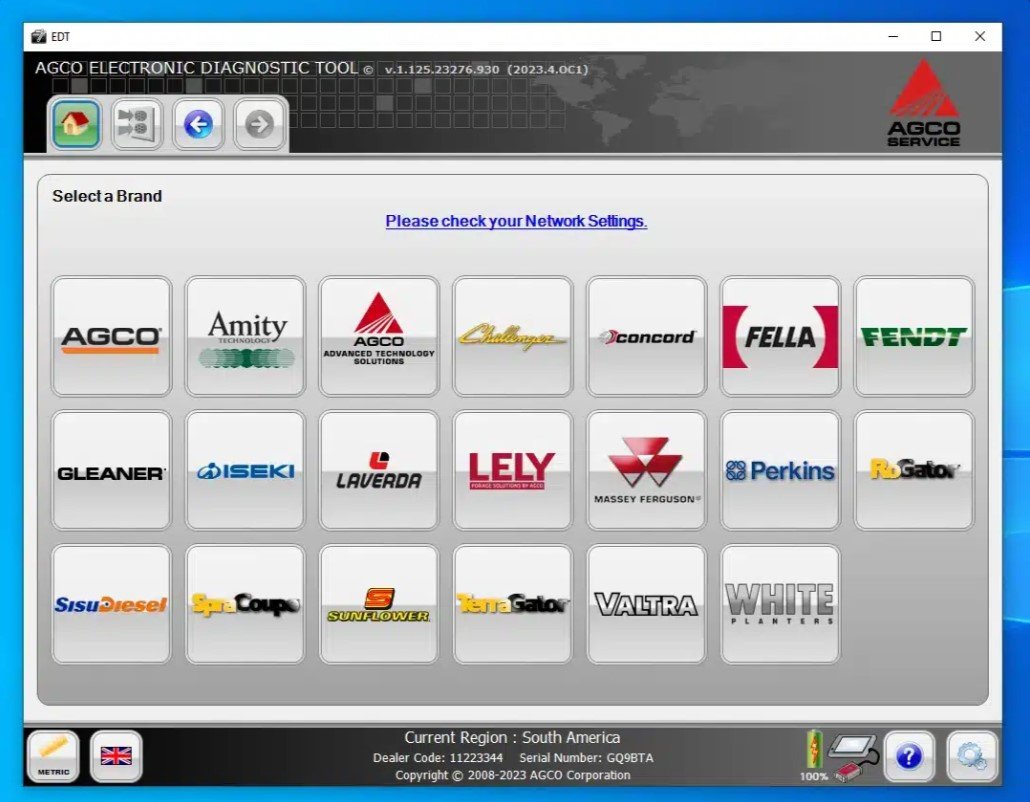Choose the Gleaner brand tile
This screenshot has width=1030, height=802.
[111, 470]
